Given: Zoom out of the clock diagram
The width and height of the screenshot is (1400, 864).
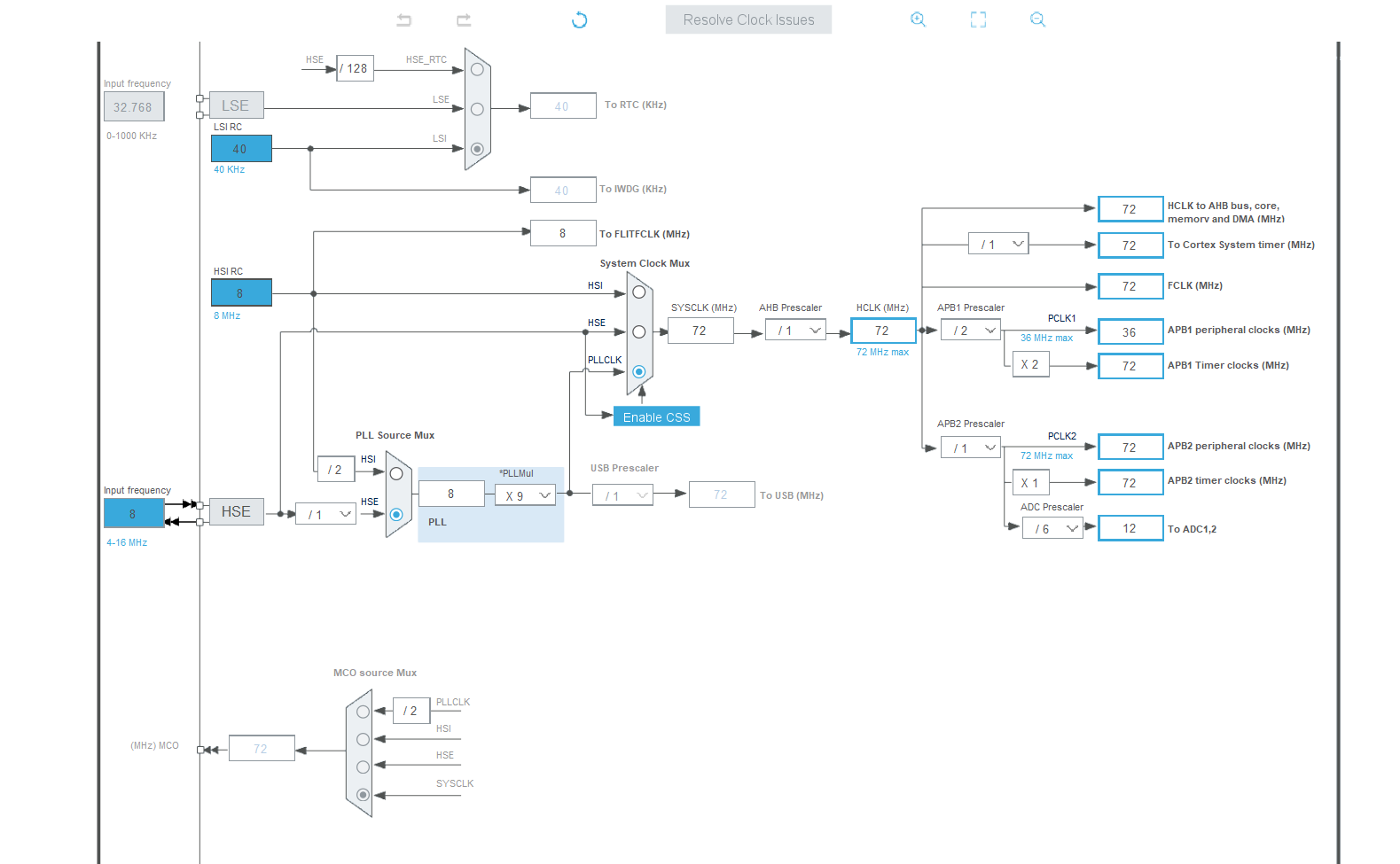Looking at the screenshot, I should pos(1037,19).
